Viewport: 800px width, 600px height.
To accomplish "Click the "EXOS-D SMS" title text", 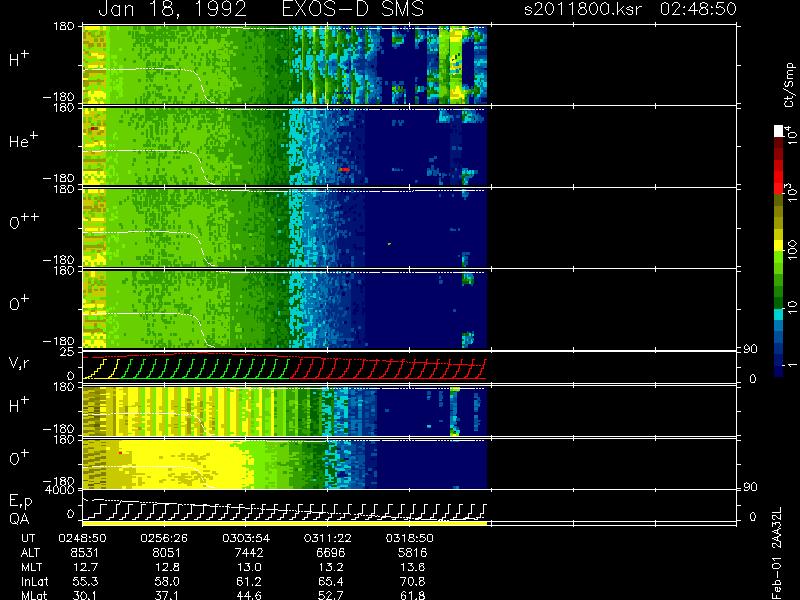I will point(353,9).
